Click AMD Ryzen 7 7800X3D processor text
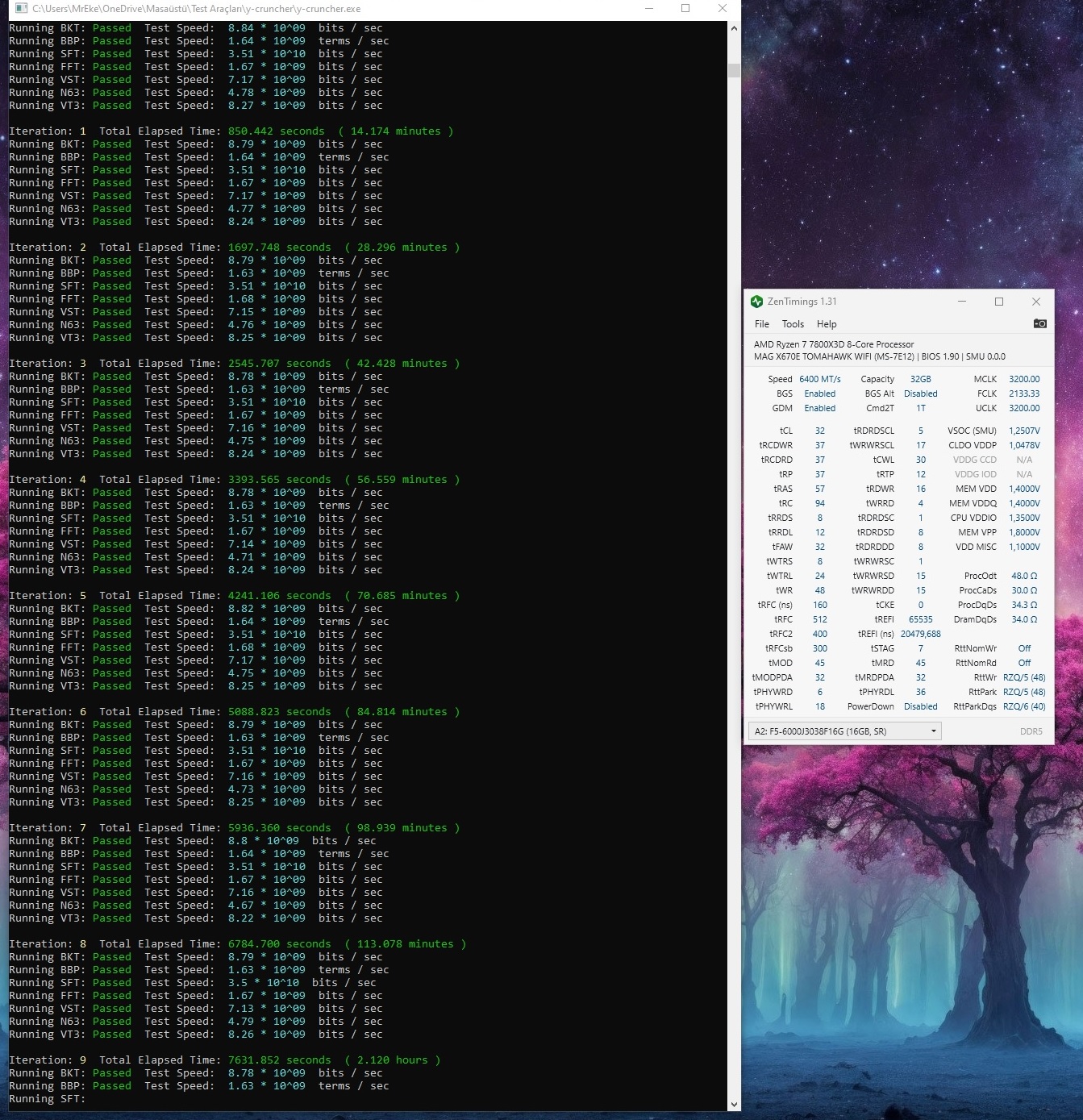1083x1120 pixels. point(834,344)
